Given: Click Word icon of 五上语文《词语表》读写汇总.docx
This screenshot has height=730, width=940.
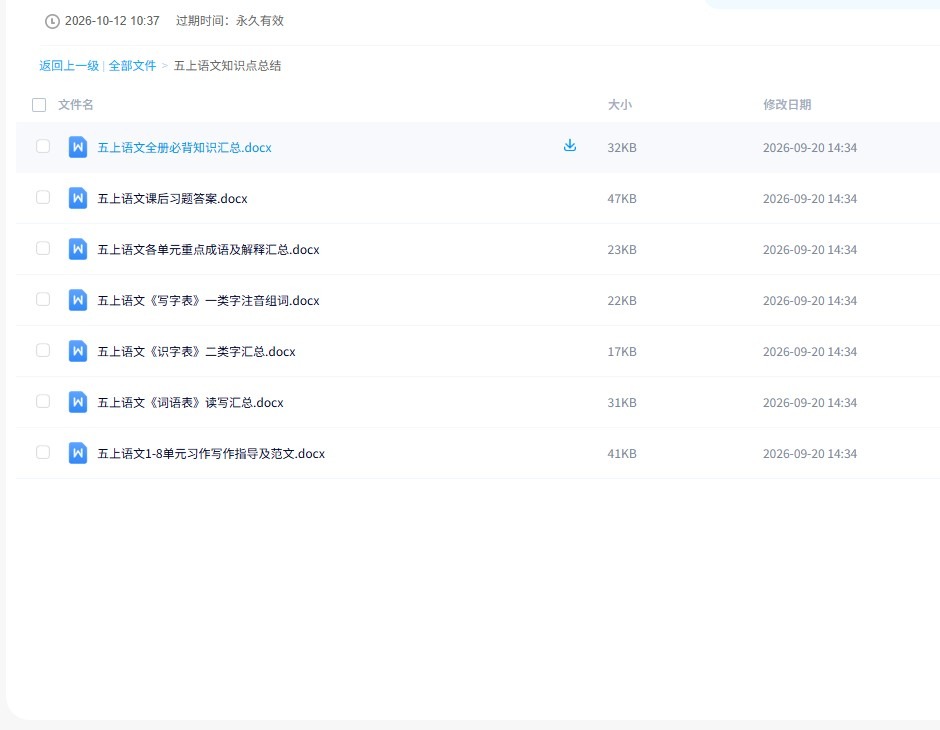Looking at the screenshot, I should click(x=78, y=402).
